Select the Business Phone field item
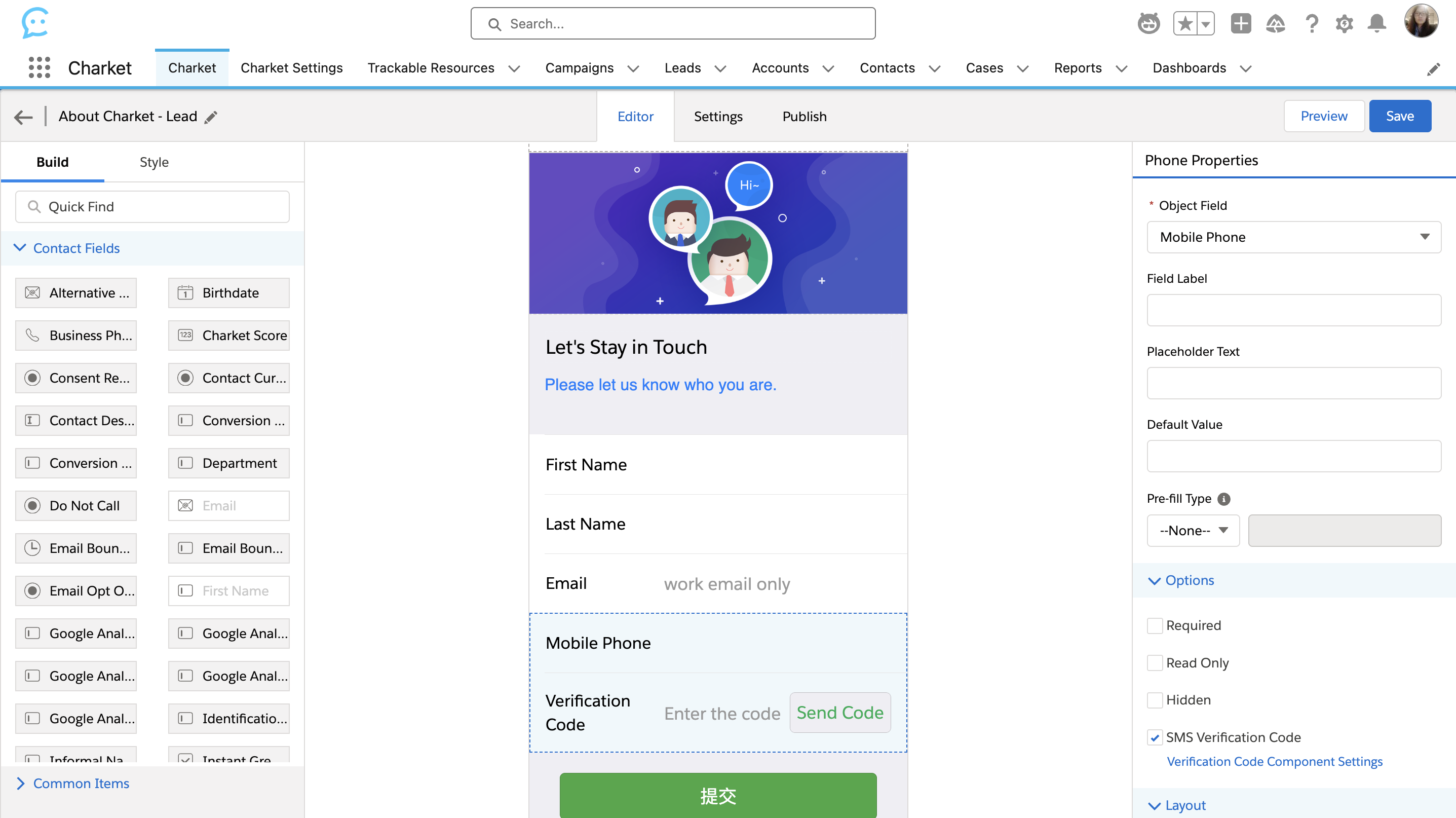1456x818 pixels. (76, 335)
